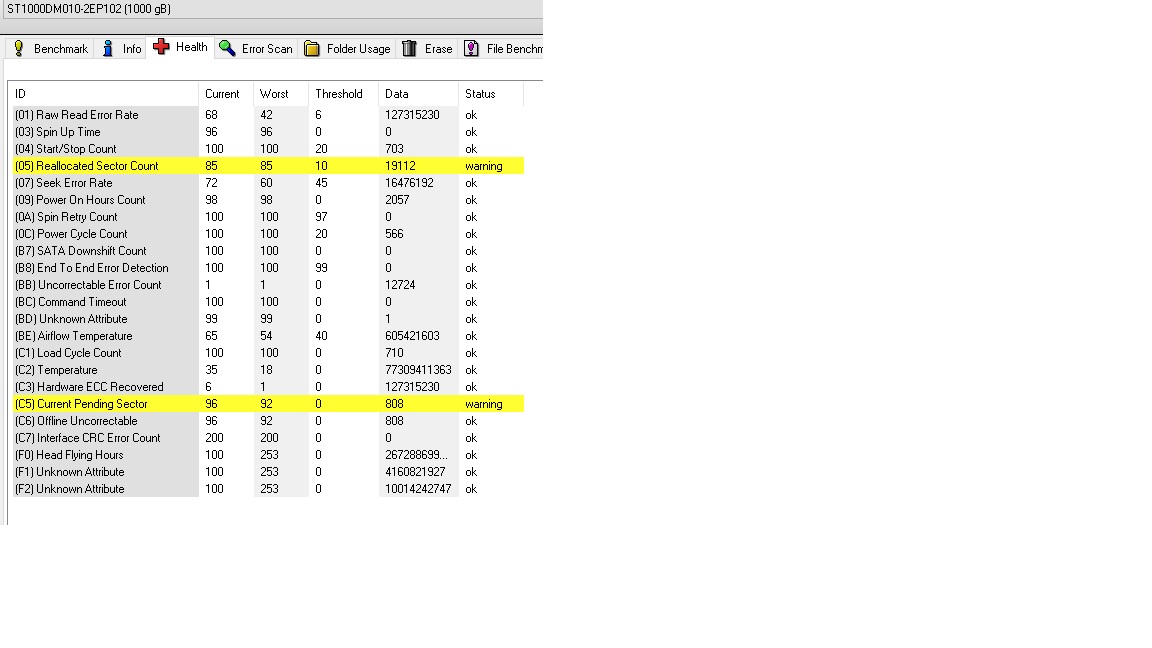The width and height of the screenshot is (1152, 648).
Task: Sort by the Status column header
Action: pos(491,94)
